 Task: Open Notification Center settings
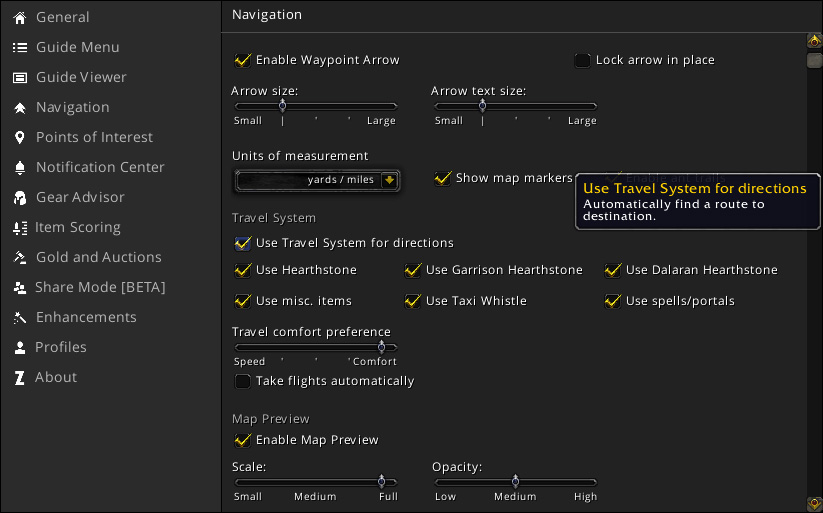coord(100,167)
